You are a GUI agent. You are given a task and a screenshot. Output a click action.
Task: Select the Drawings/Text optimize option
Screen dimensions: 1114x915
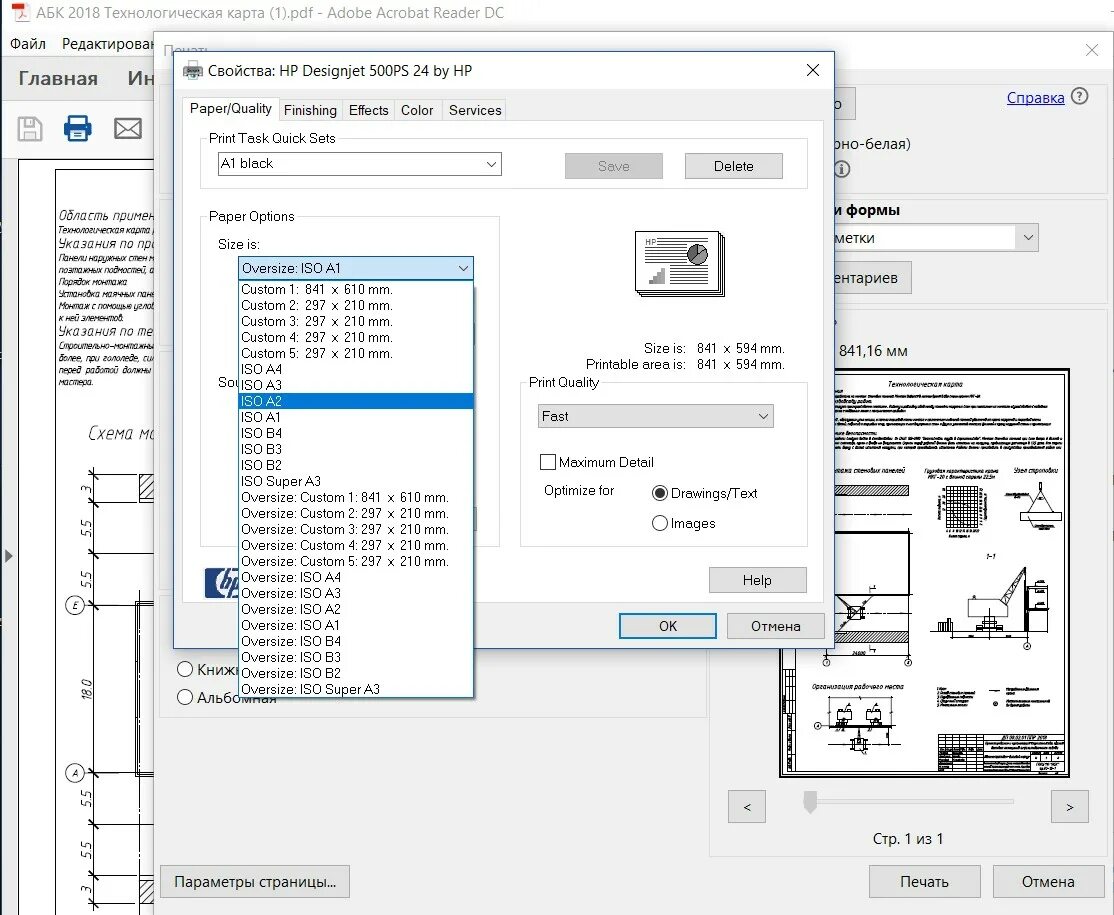659,493
